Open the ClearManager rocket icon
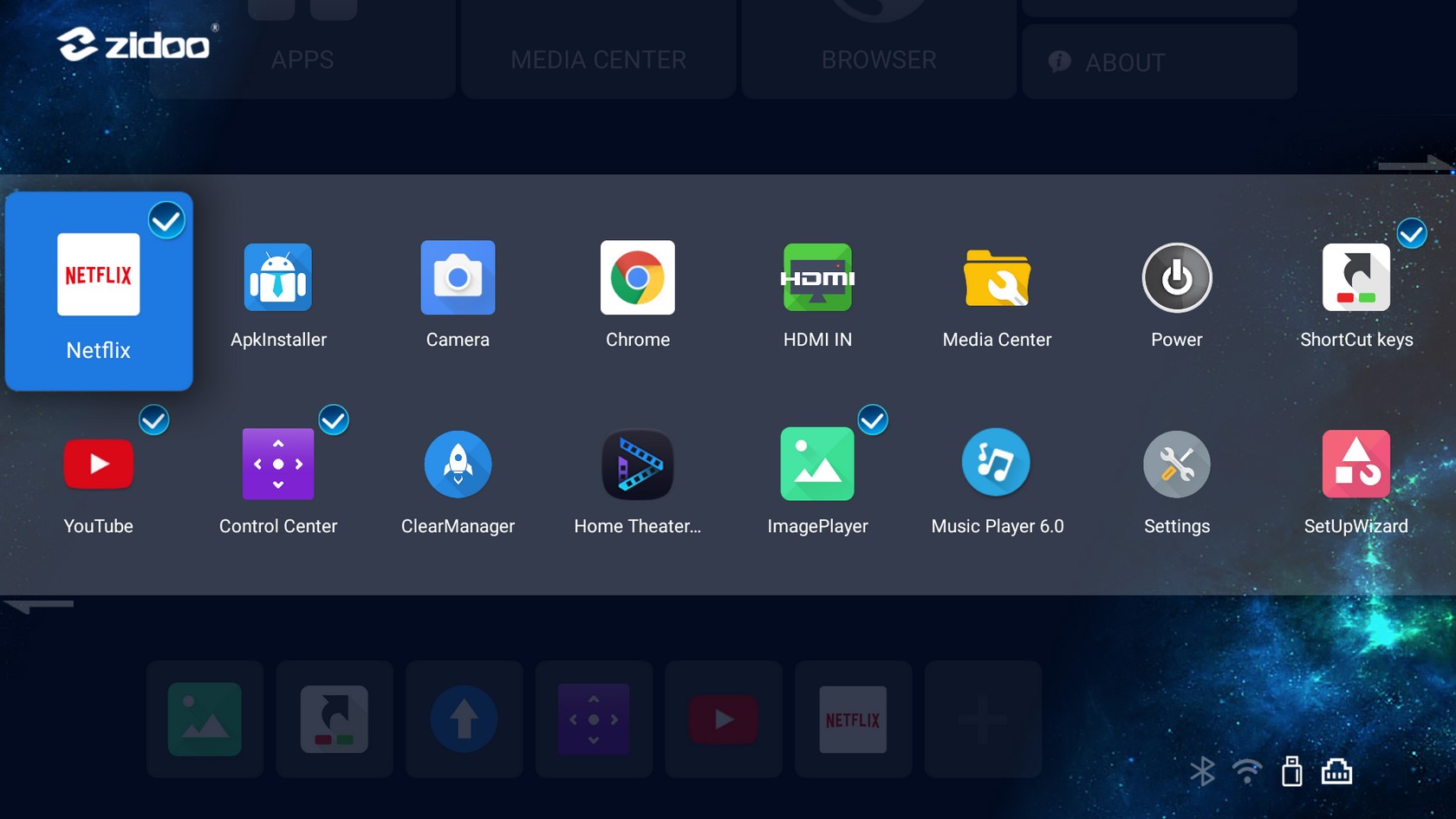 (x=458, y=464)
